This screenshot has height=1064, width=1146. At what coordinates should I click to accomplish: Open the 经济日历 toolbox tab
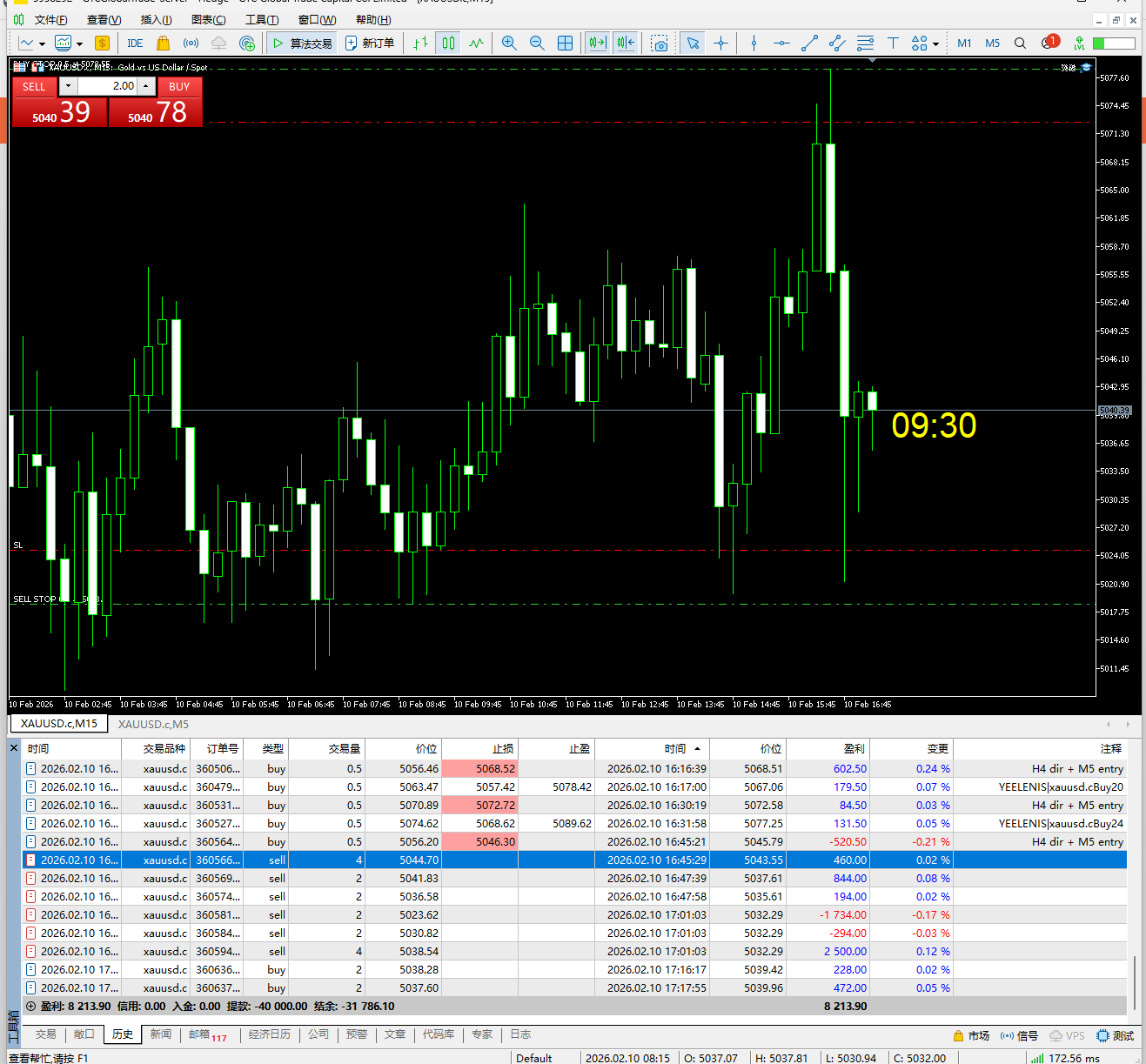[x=270, y=1034]
